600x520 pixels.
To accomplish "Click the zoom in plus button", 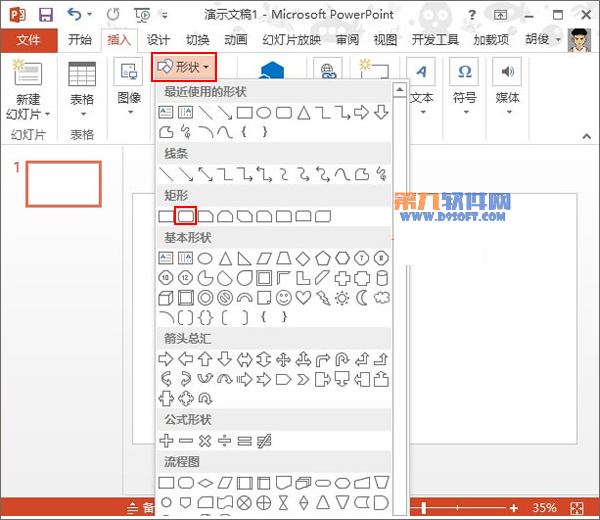I will coord(514,508).
